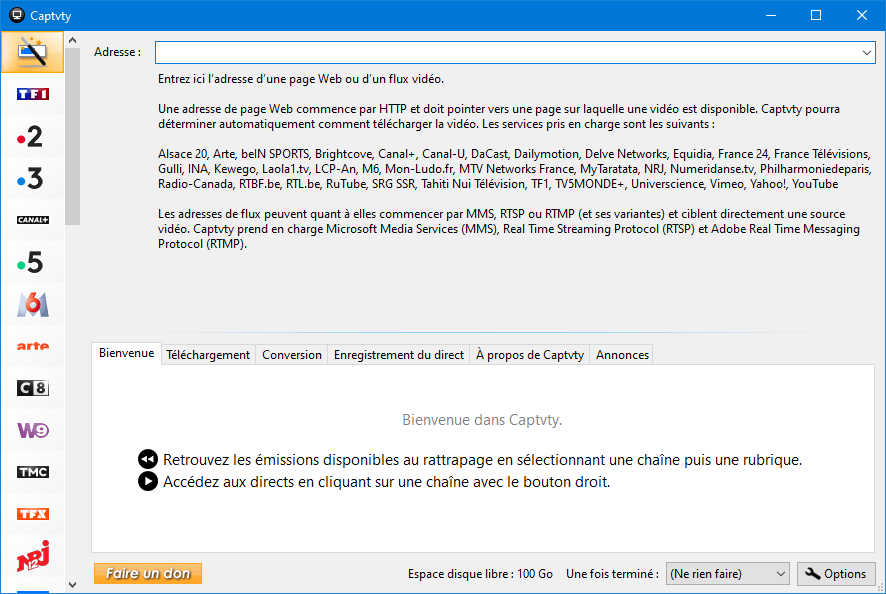Open the France 2 channel
Screen dimensions: 886x594
pos(32,136)
